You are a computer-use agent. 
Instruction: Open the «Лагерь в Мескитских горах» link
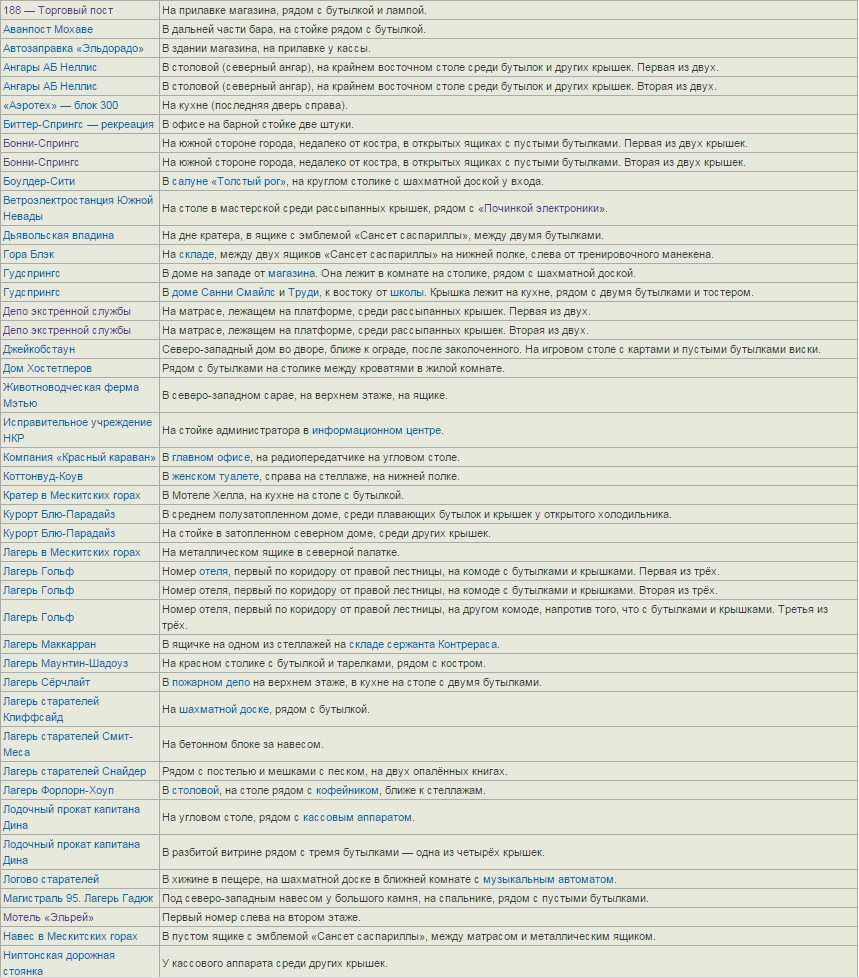click(x=72, y=553)
